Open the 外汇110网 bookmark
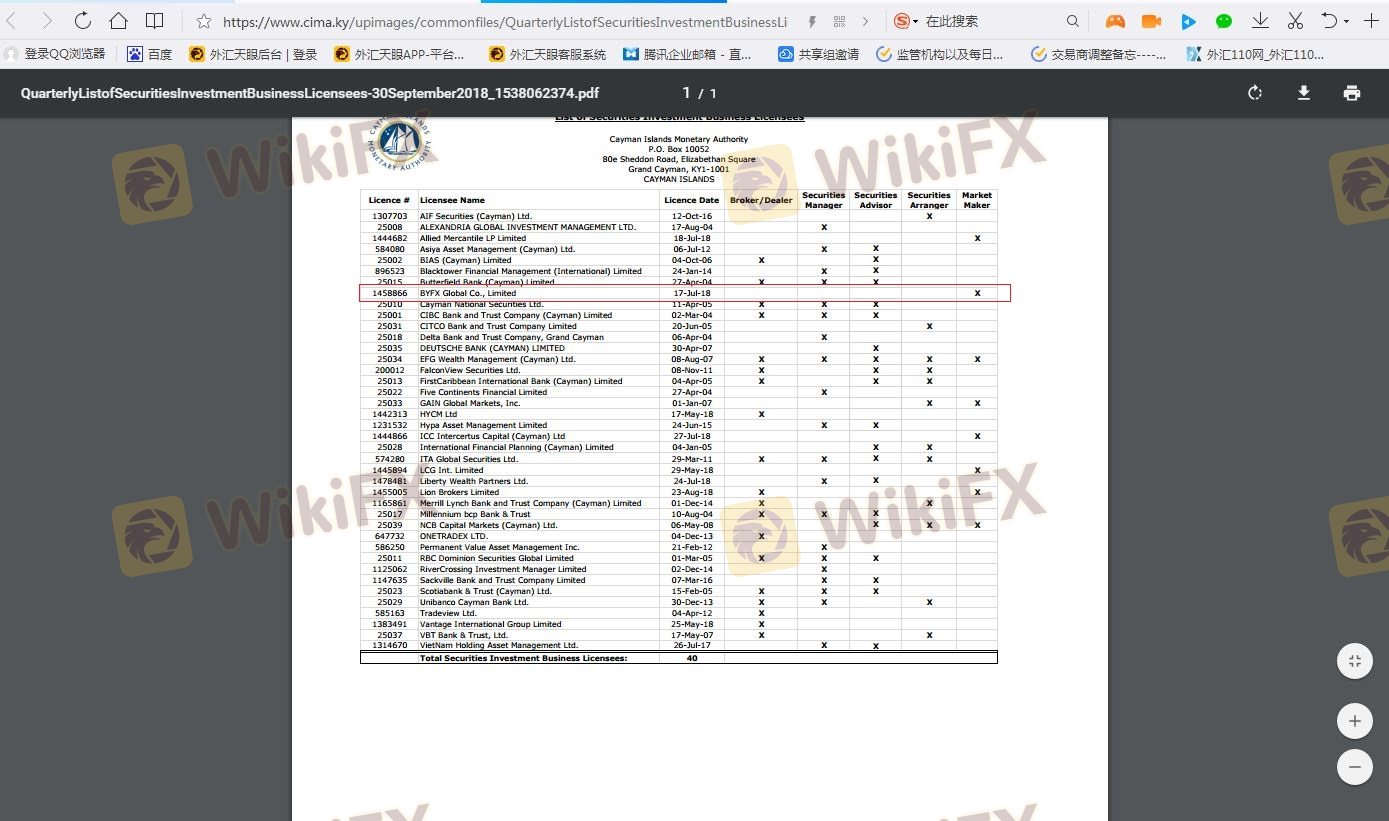The image size is (1389, 821). (x=1255, y=54)
